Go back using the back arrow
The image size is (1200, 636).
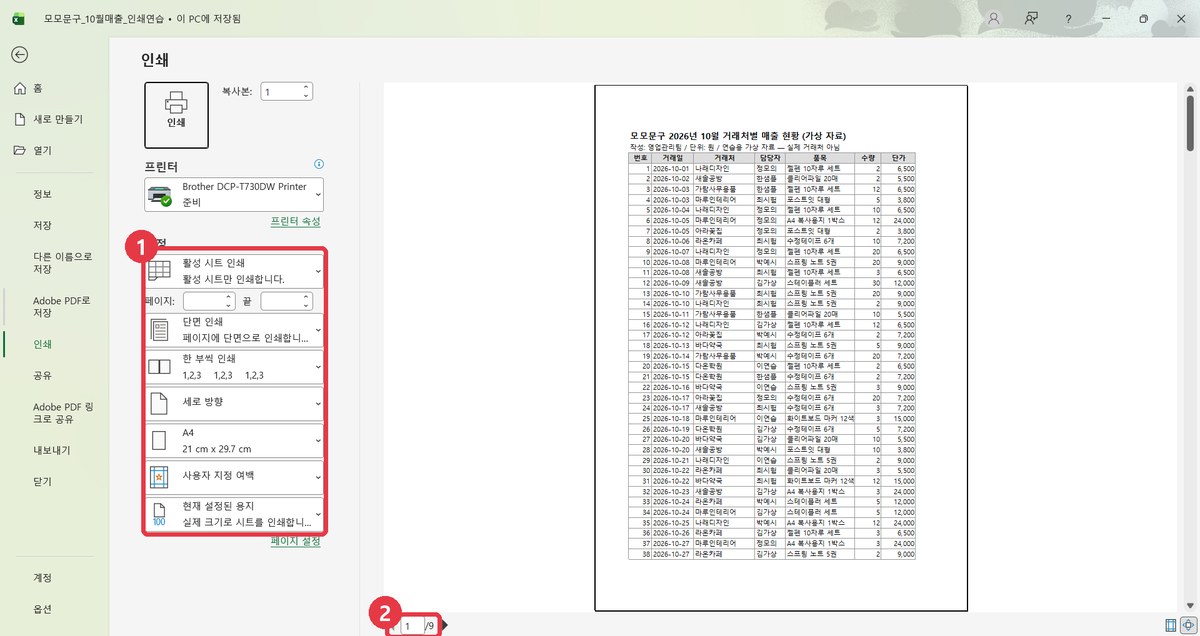[20, 55]
